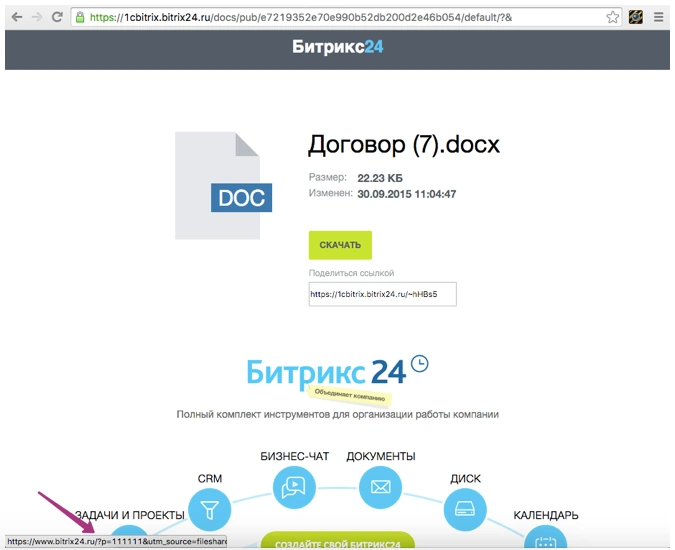Click the Поделиться ссылкой label
This screenshot has width=675, height=550.
point(351,273)
